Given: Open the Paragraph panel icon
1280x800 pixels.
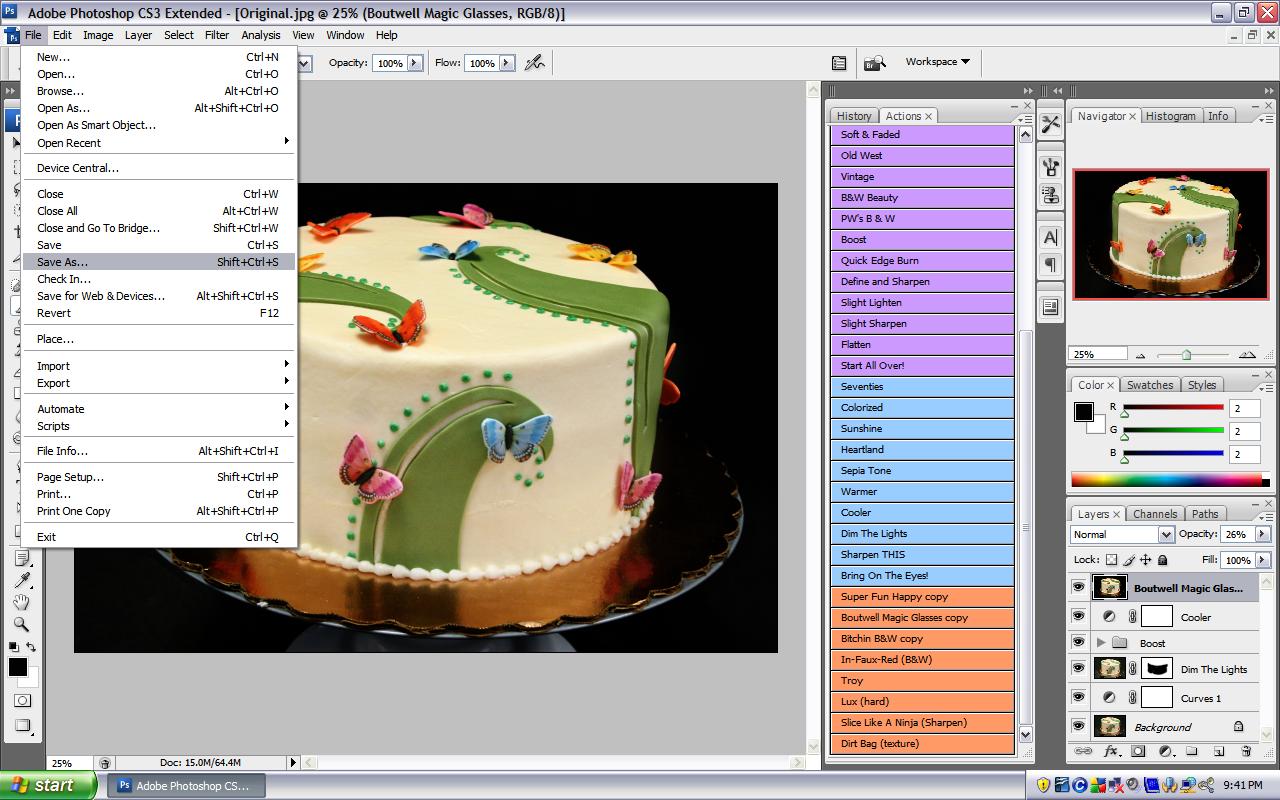Looking at the screenshot, I should (1050, 265).
